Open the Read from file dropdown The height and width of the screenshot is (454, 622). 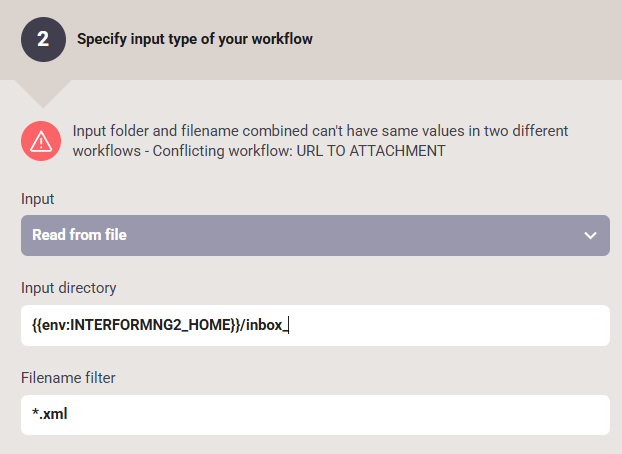[x=315, y=235]
